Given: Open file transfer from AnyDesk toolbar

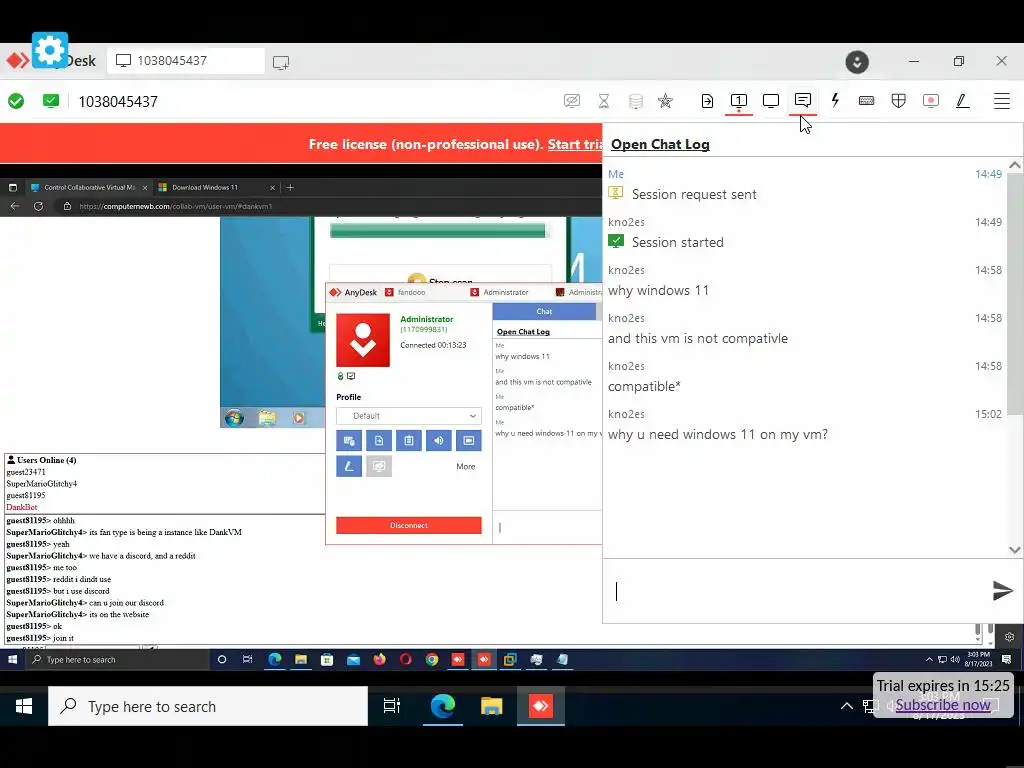Looking at the screenshot, I should coord(707,101).
